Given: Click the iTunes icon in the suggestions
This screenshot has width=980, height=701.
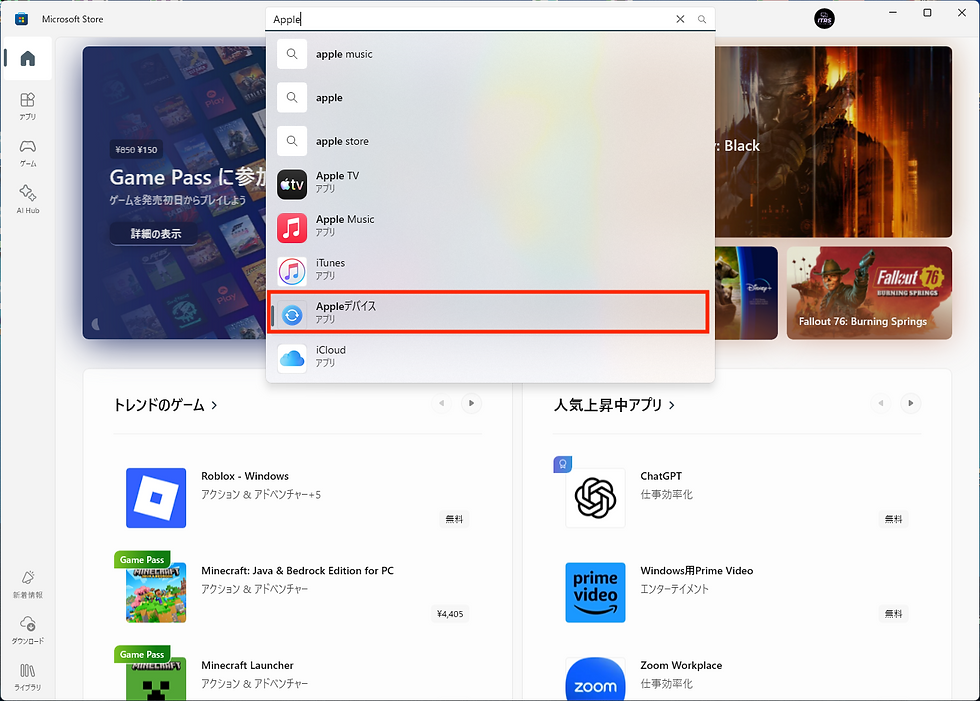Looking at the screenshot, I should pos(292,272).
